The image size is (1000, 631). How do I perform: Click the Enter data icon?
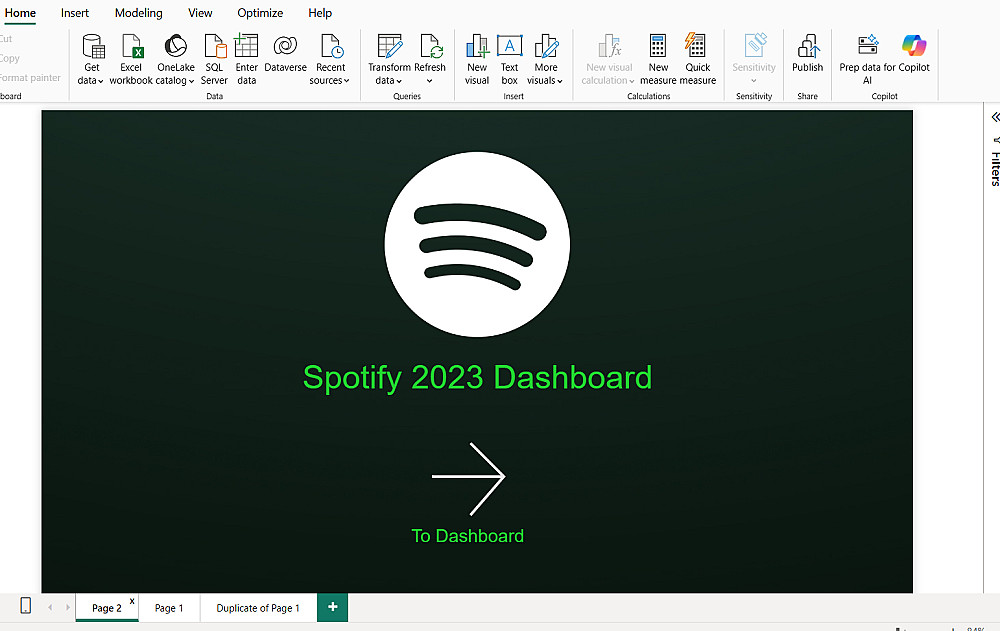pyautogui.click(x=246, y=46)
